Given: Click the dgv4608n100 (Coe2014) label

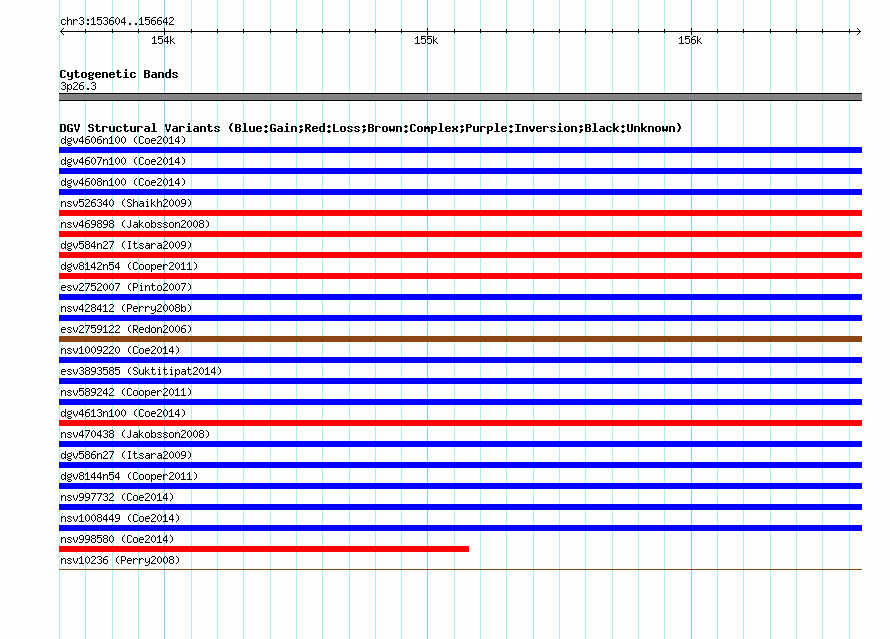Looking at the screenshot, I should (x=123, y=182).
